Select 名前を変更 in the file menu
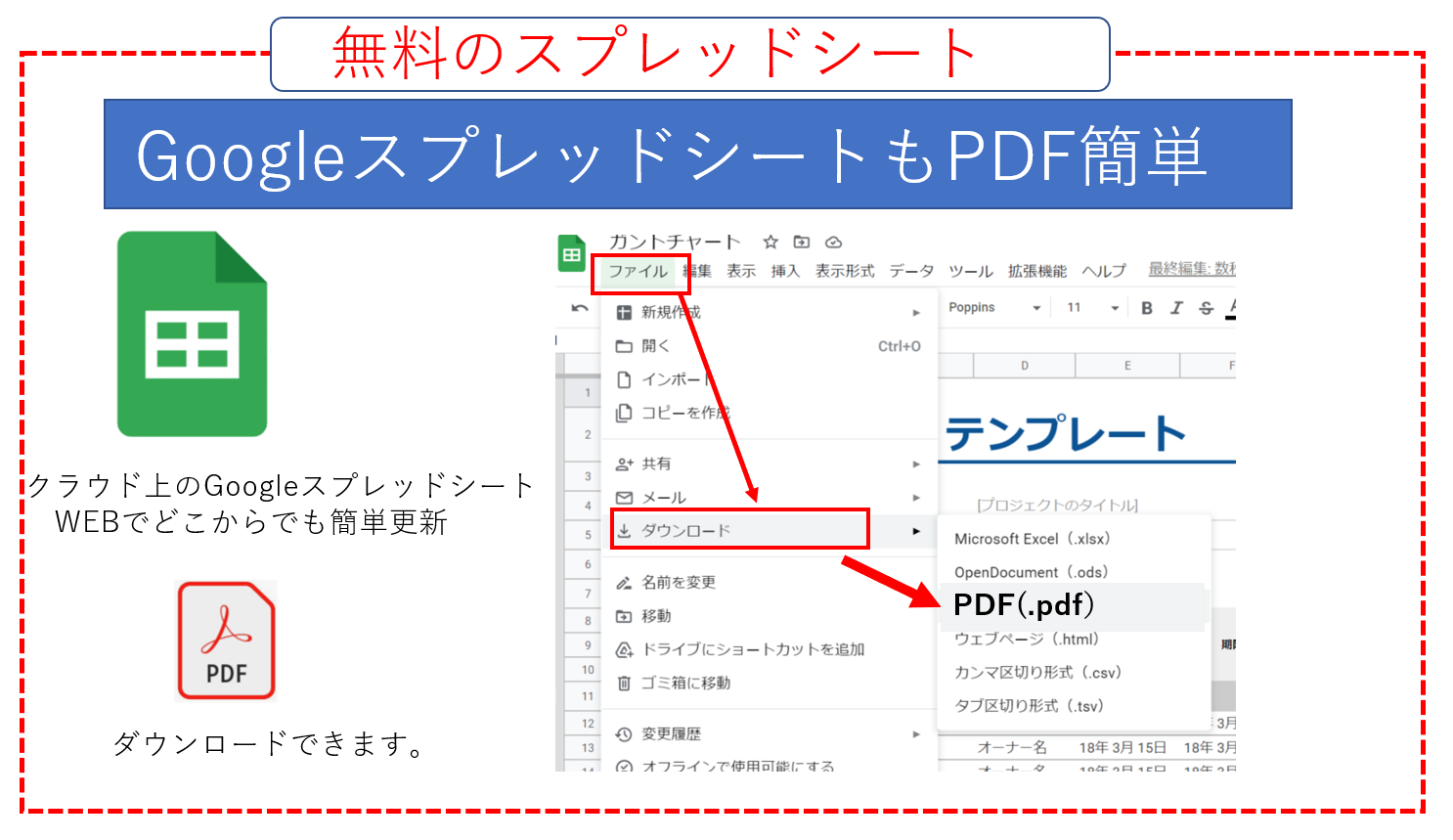 770,582
